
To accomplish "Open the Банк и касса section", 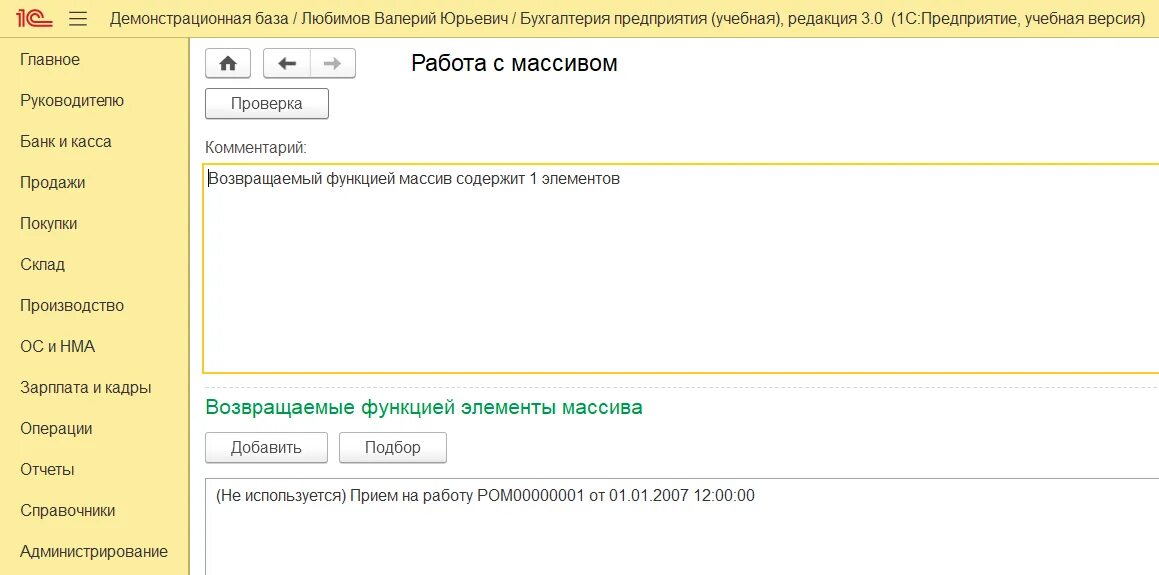I will (66, 141).
